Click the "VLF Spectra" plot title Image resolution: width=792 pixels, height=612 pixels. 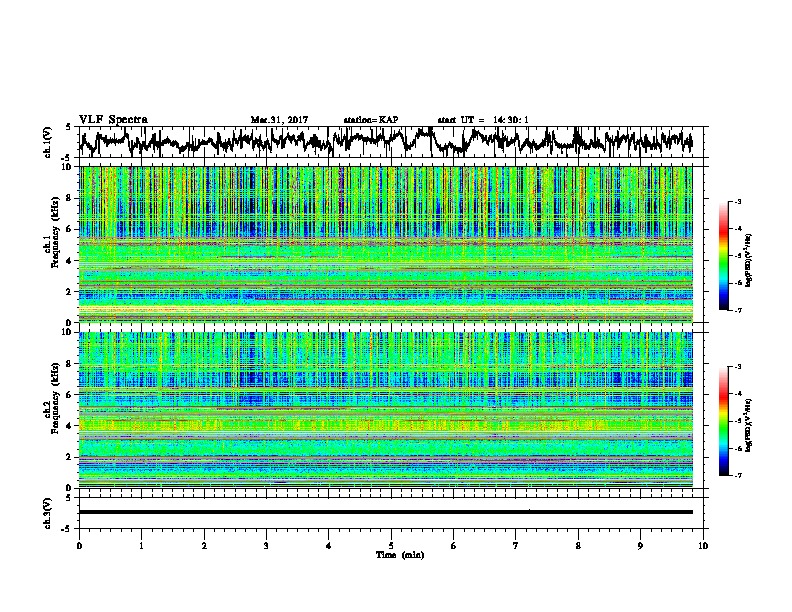(113, 120)
